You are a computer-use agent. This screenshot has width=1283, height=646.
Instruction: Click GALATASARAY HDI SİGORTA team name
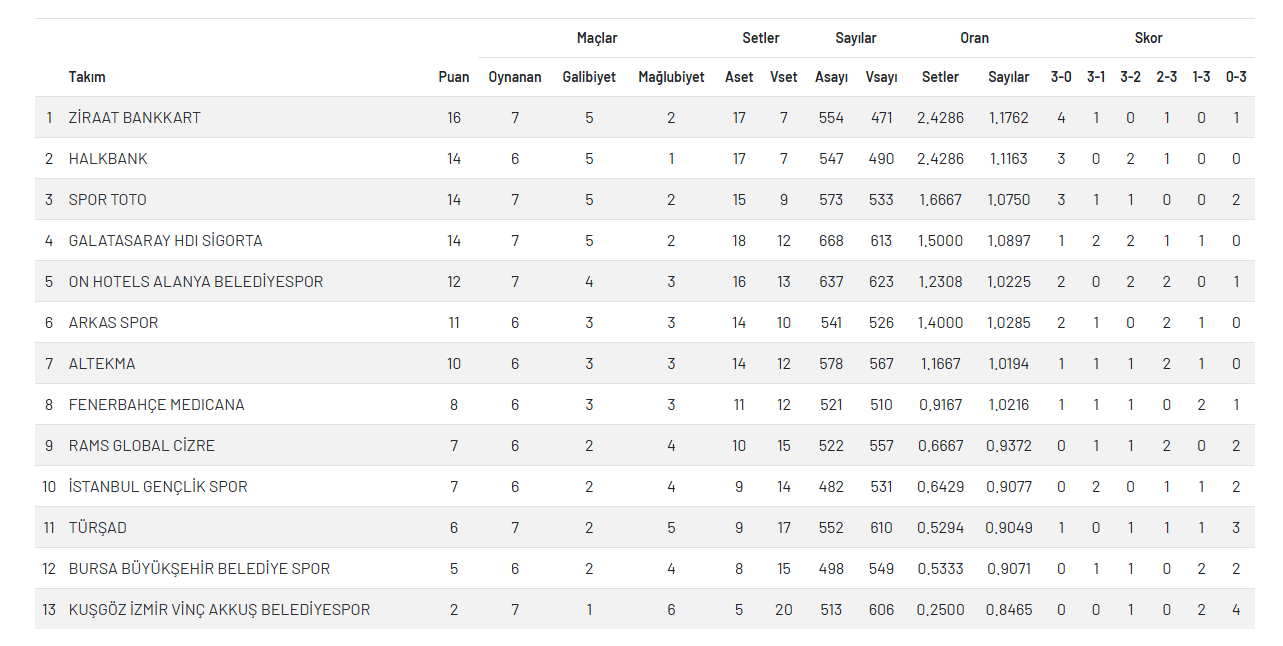pos(165,241)
